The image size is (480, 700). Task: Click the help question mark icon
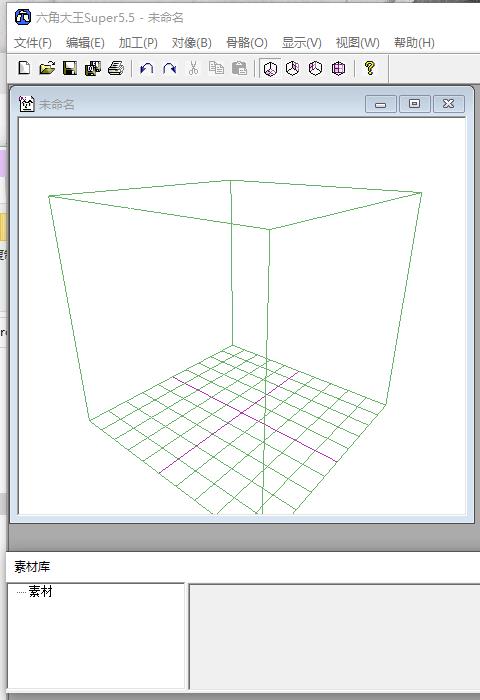coord(369,68)
